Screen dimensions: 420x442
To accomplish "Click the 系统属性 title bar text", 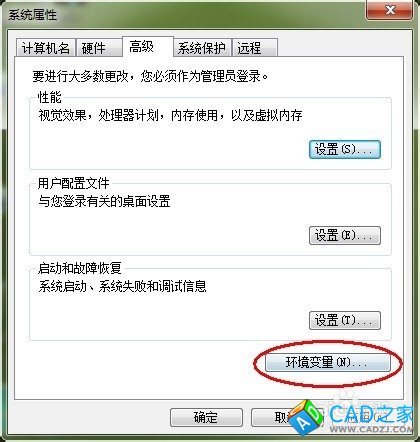I will (x=33, y=15).
